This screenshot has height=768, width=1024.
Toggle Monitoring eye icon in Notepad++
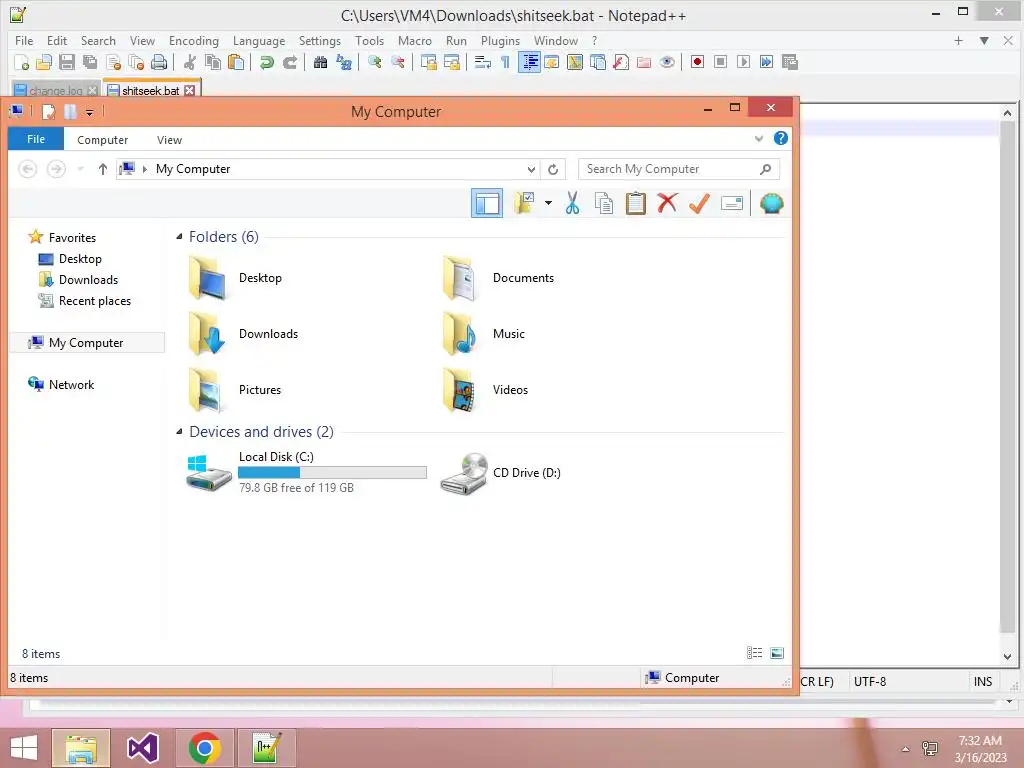(667, 62)
